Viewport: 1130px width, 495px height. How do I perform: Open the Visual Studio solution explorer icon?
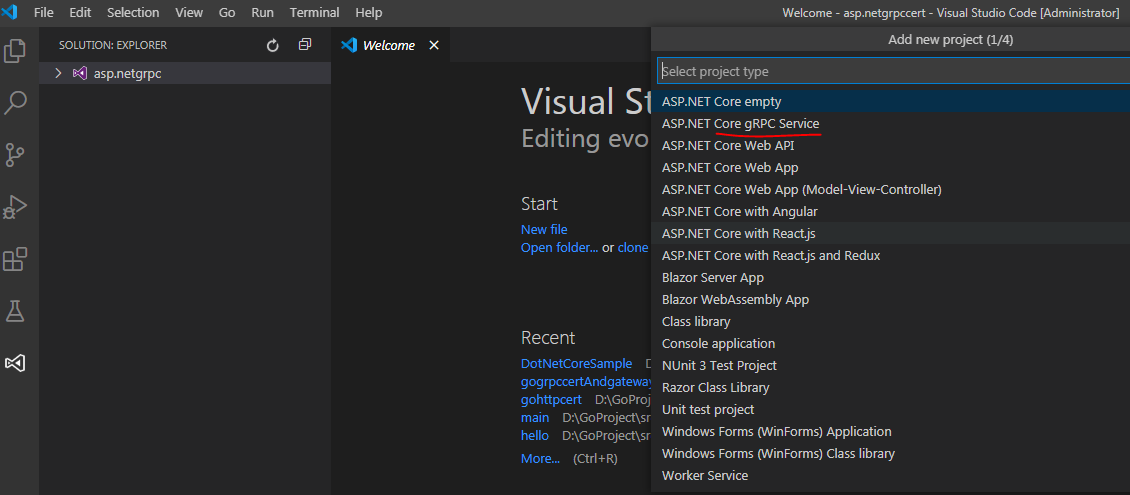15,363
